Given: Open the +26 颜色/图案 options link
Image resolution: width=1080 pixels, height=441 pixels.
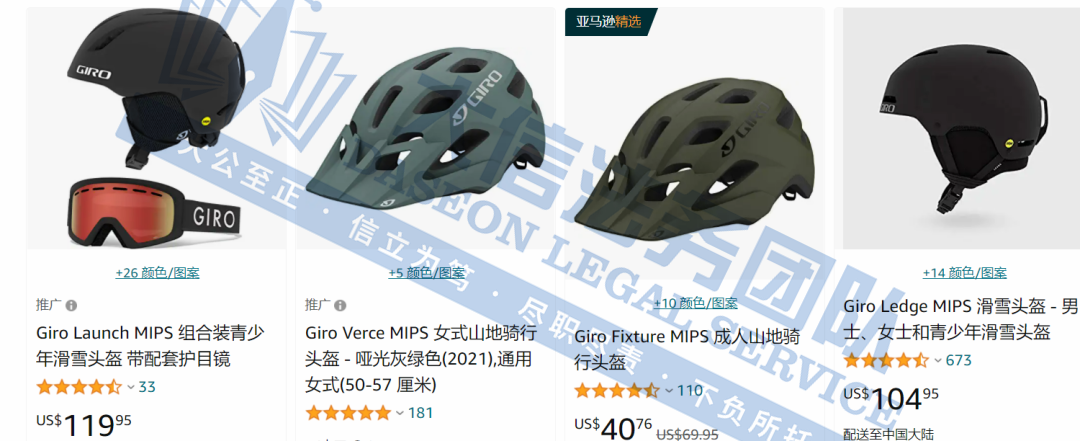Looking at the screenshot, I should (157, 273).
